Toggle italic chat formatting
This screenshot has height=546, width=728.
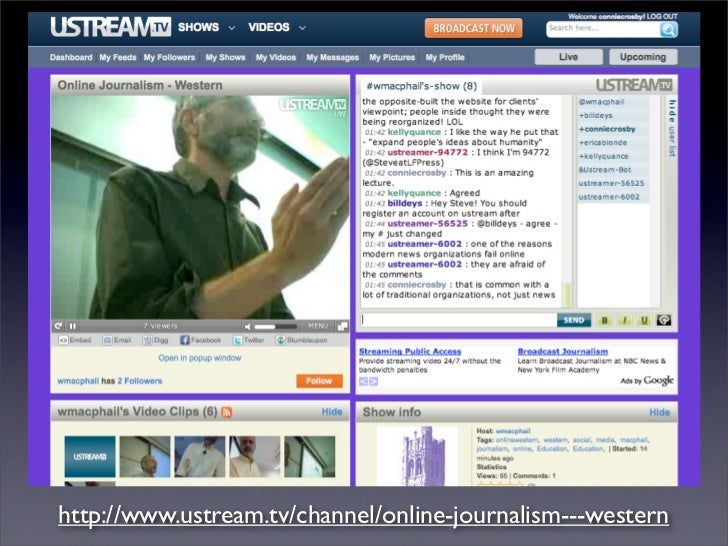[624, 320]
